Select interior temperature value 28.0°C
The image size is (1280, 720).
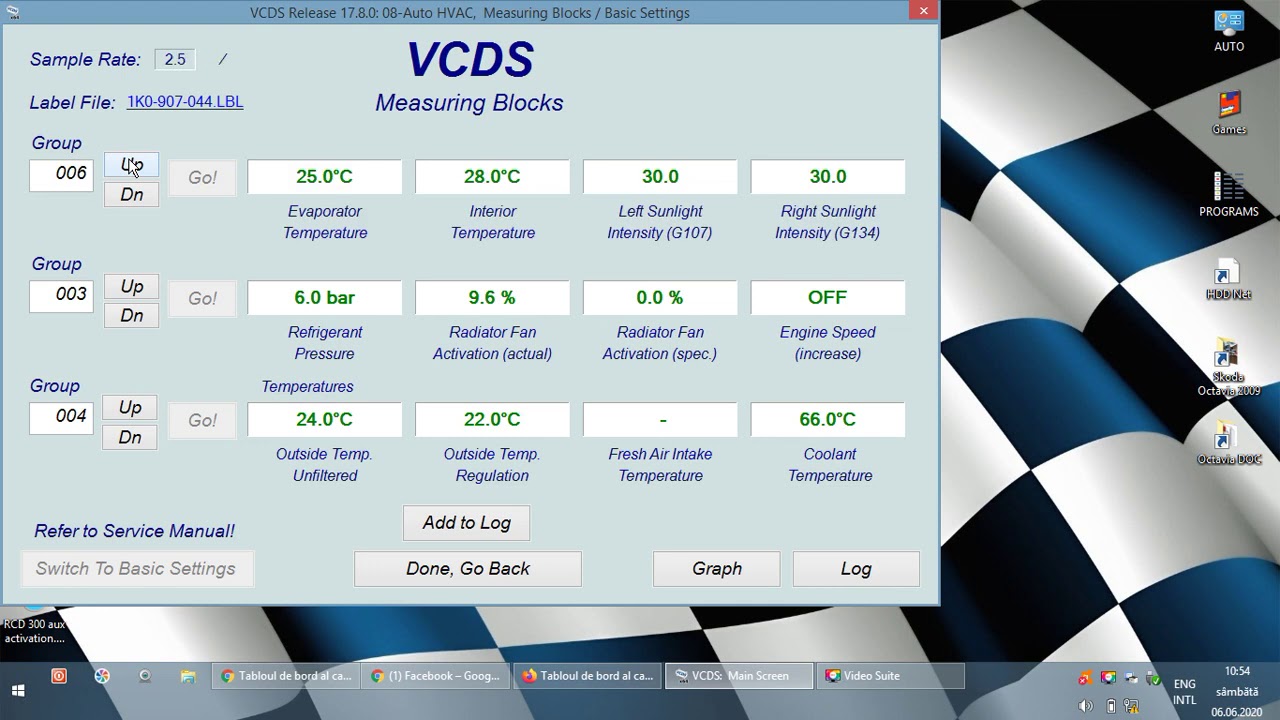click(492, 177)
